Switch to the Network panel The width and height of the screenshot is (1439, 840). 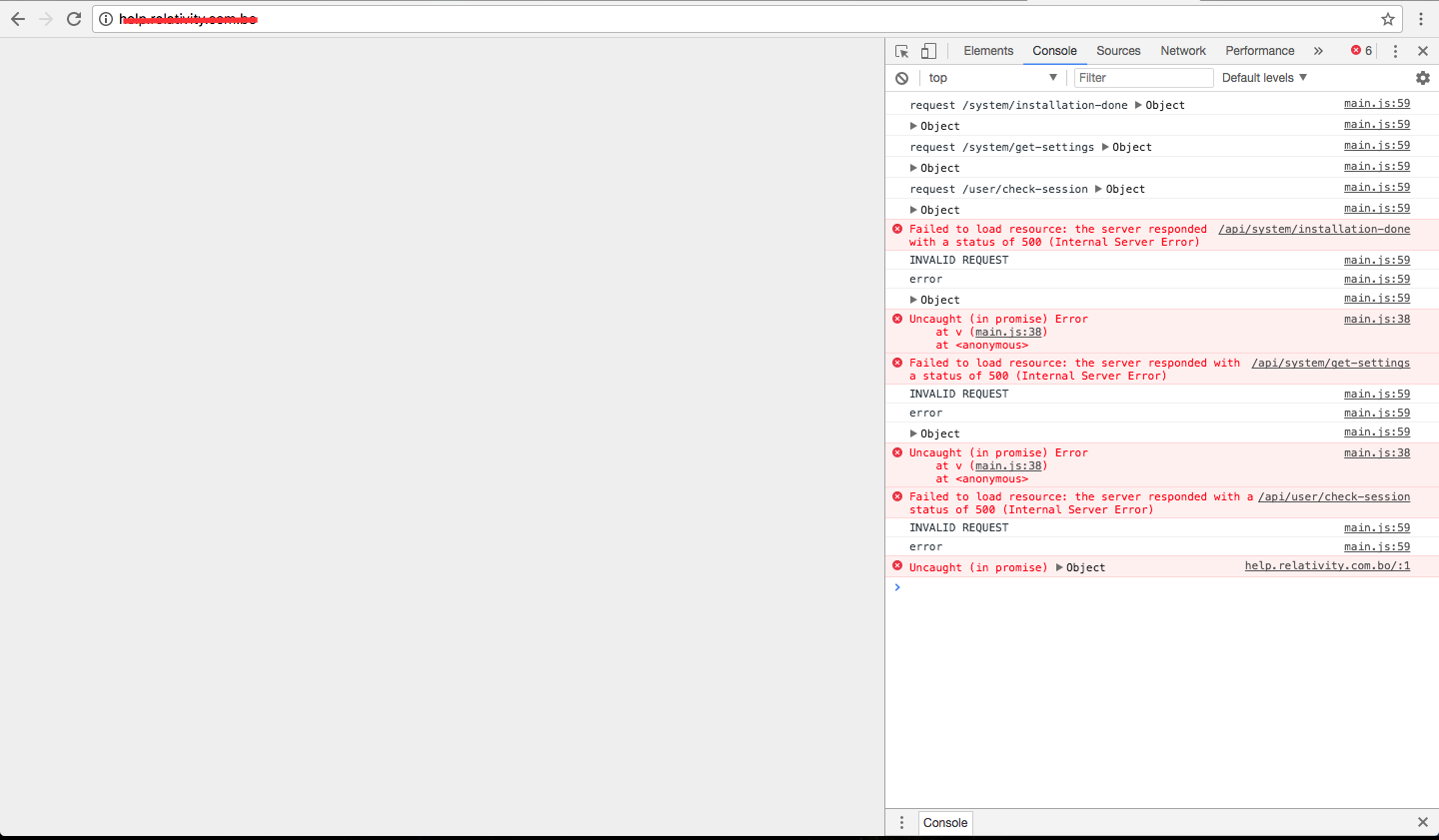1182,50
